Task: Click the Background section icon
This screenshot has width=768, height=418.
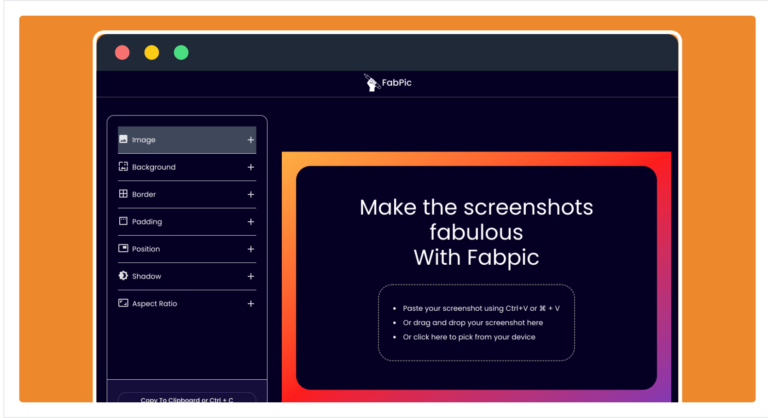Action: click(123, 167)
